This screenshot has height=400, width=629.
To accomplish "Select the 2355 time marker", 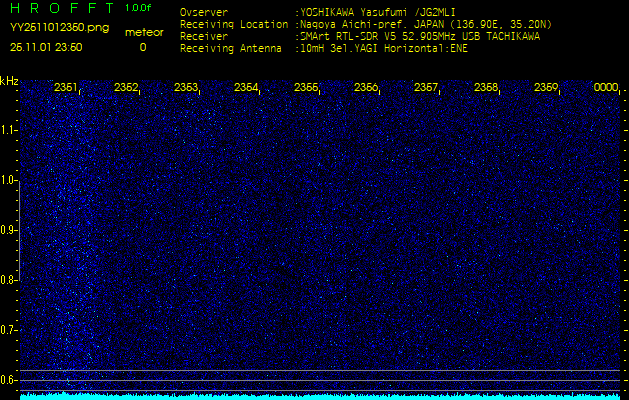I will pyautogui.click(x=306, y=88).
